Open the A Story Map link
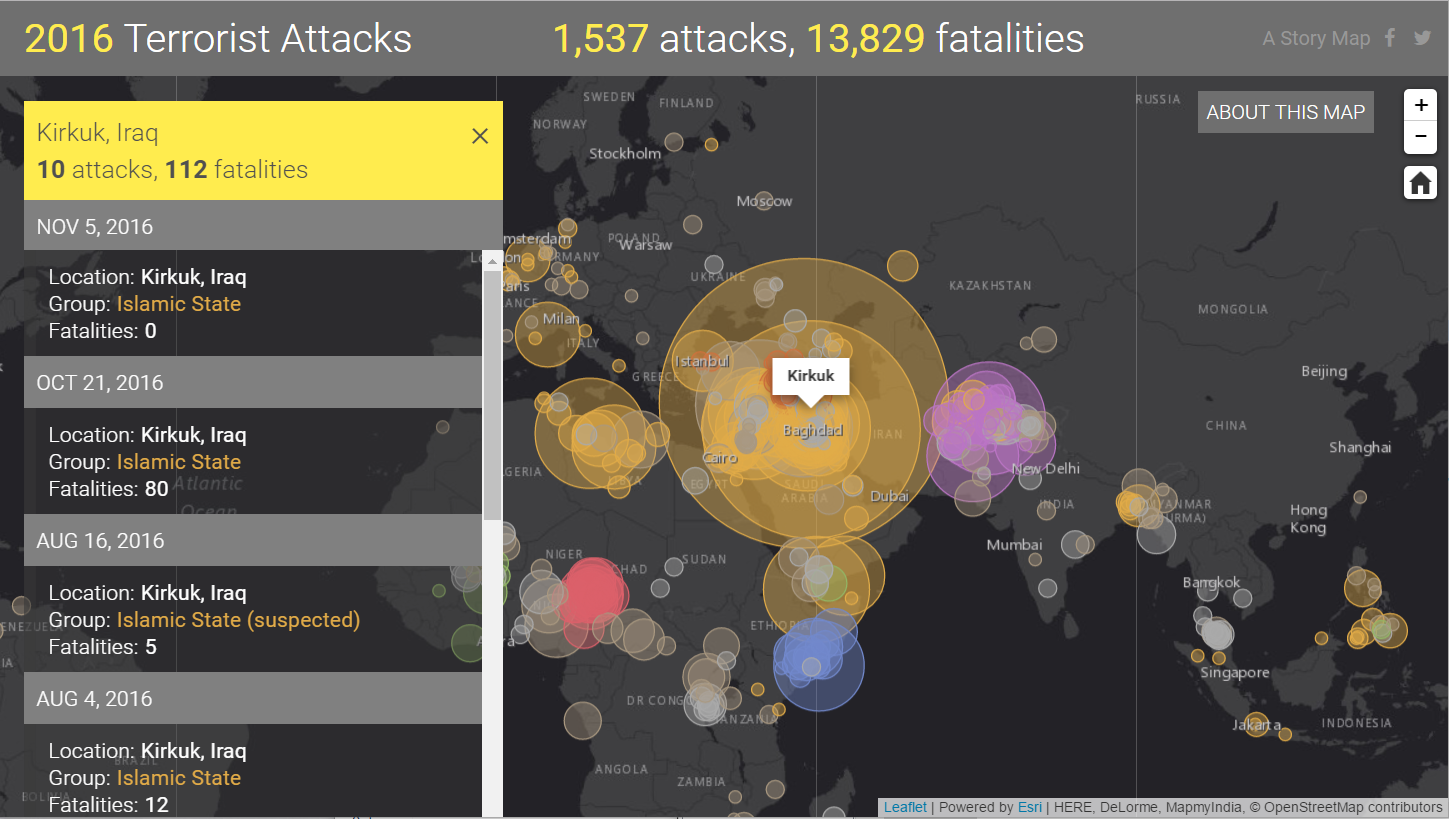 tap(1316, 38)
